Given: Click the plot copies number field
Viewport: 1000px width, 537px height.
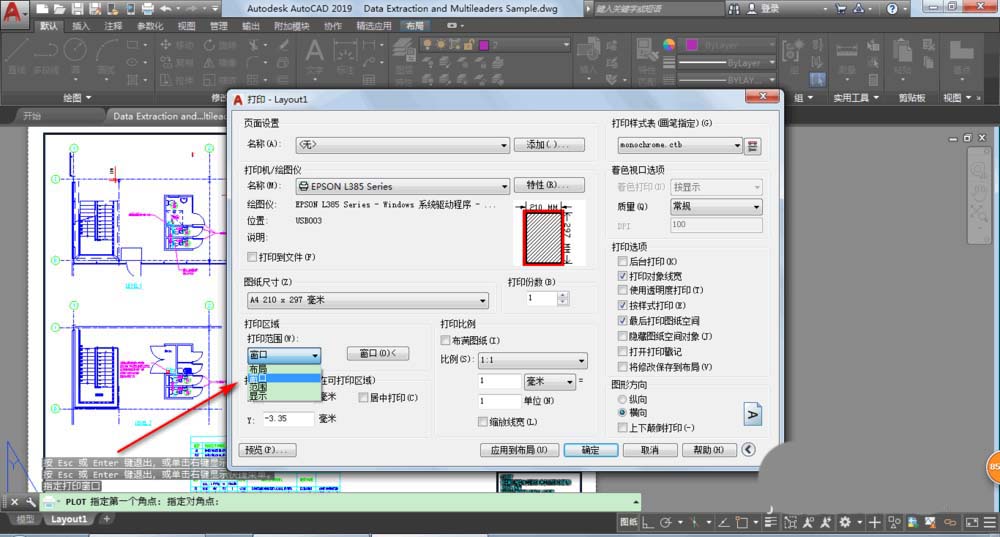Looking at the screenshot, I should (541, 298).
